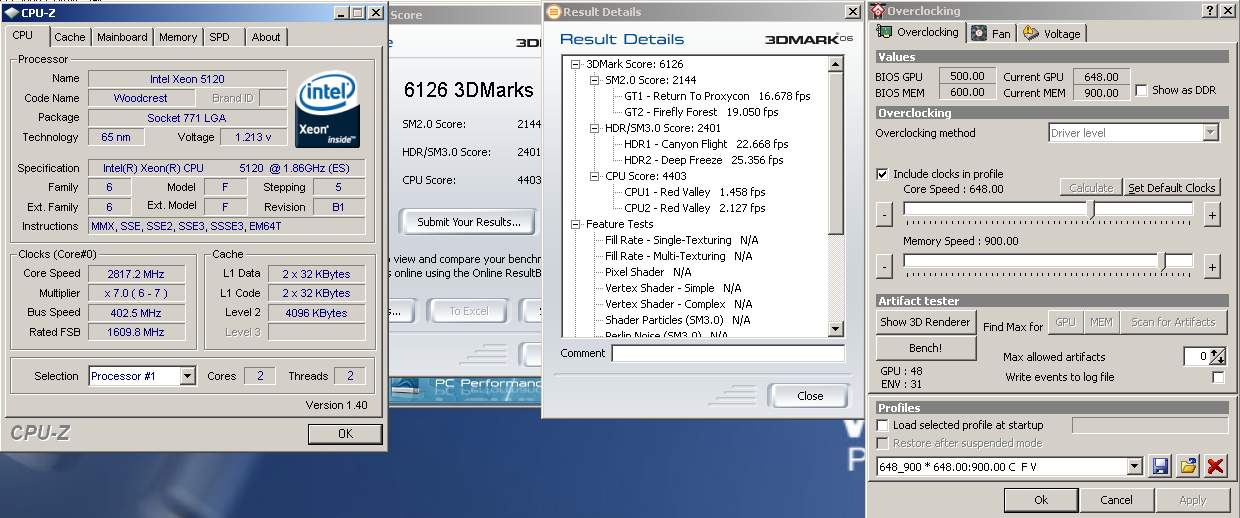Collapse the 3DMark Score tree node
This screenshot has width=1240, height=518.
[x=575, y=64]
